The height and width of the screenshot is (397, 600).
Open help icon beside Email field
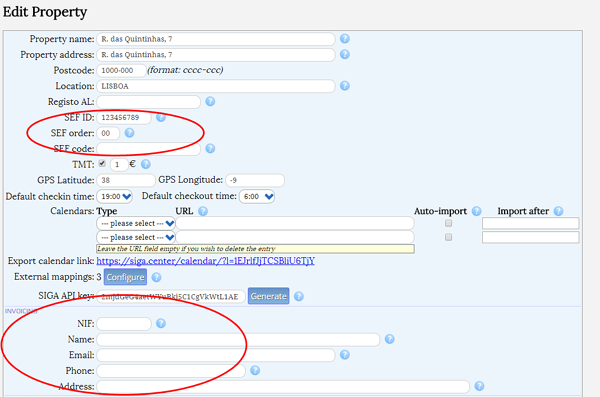(345, 355)
